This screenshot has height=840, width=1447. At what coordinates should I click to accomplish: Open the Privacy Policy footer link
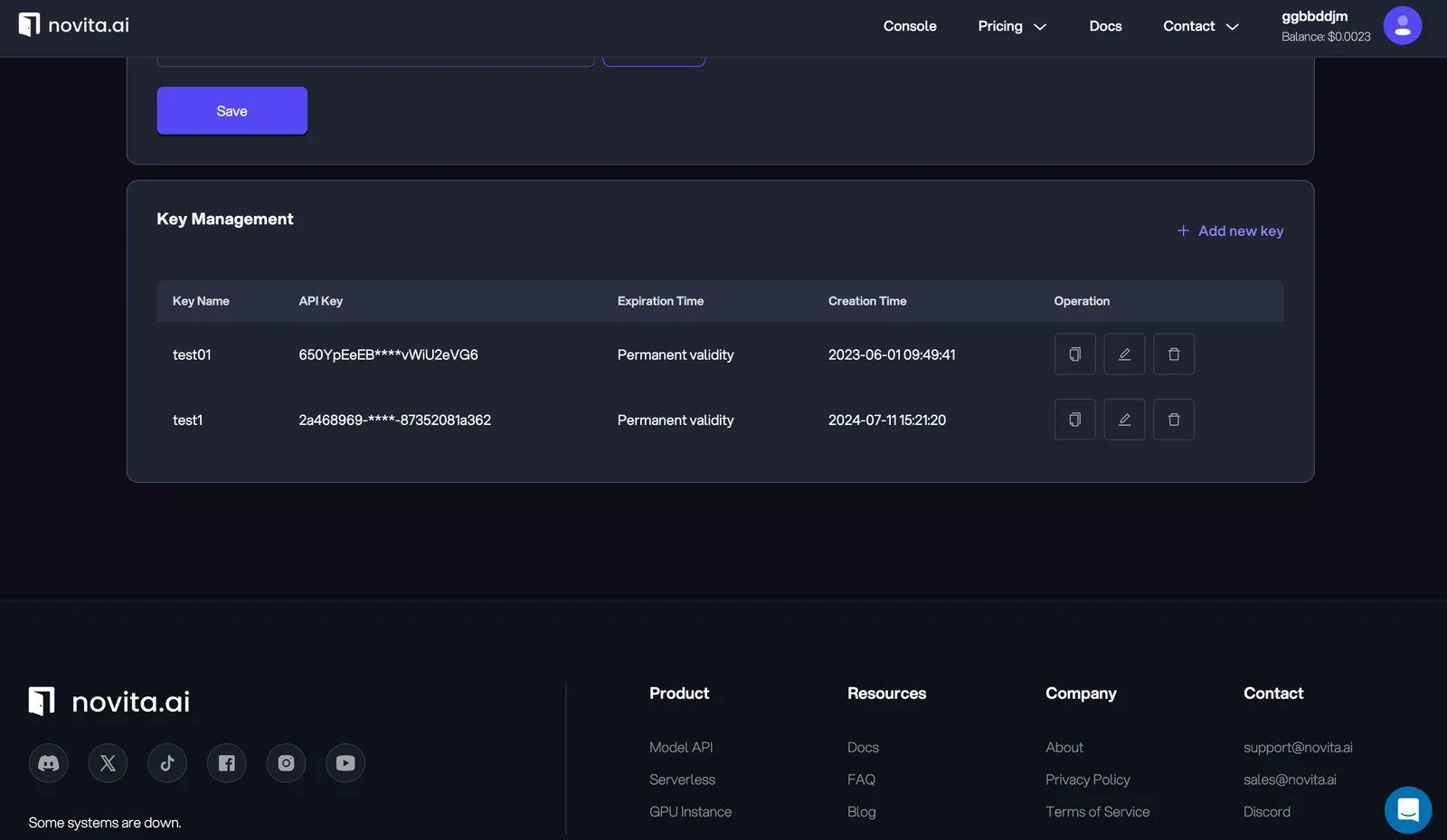(1087, 779)
